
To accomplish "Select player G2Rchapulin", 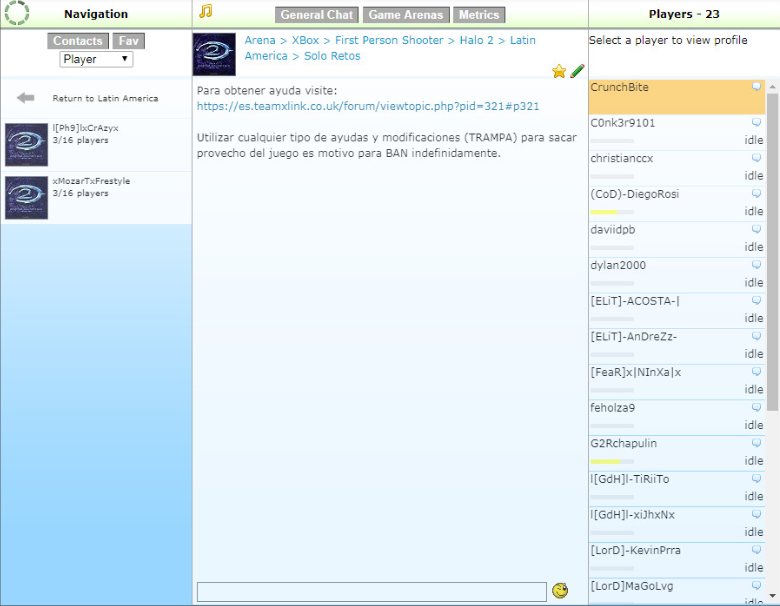I will (677, 453).
